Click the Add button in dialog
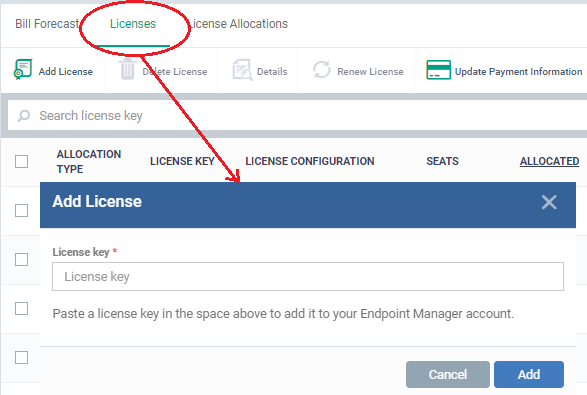This screenshot has height=395, width=587. 529,374
